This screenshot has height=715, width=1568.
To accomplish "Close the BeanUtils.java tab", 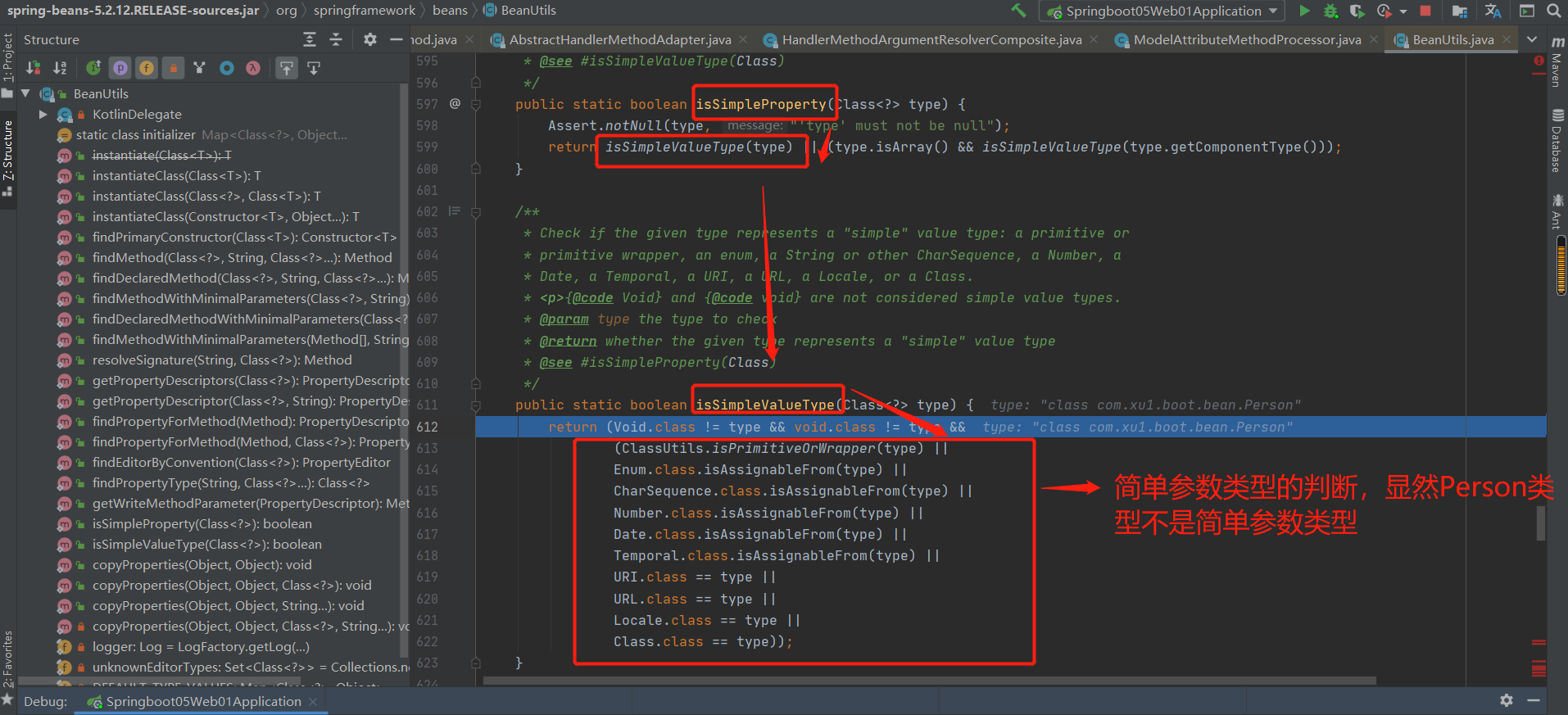I will click(x=1506, y=39).
